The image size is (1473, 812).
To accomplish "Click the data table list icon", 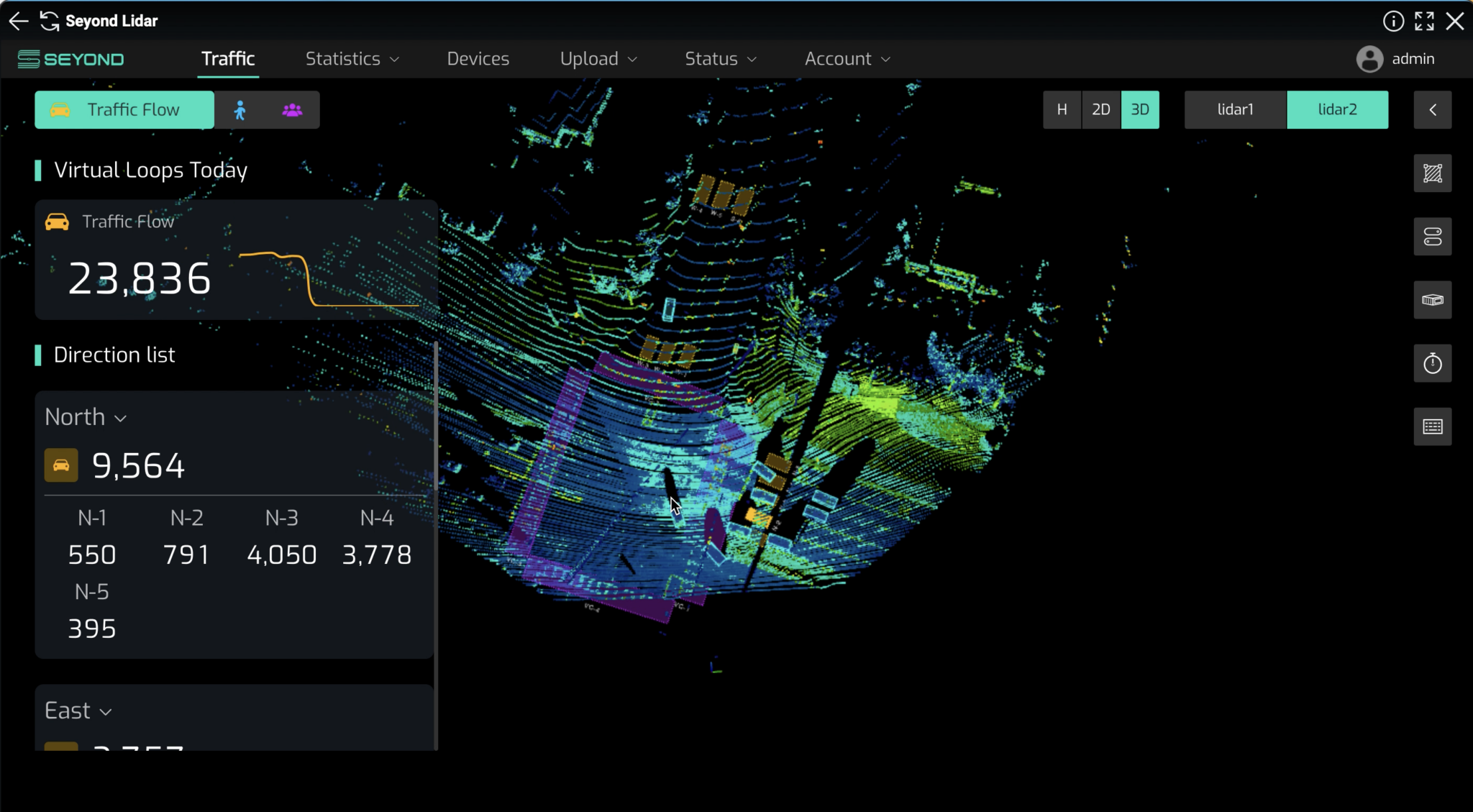I will 1432,426.
